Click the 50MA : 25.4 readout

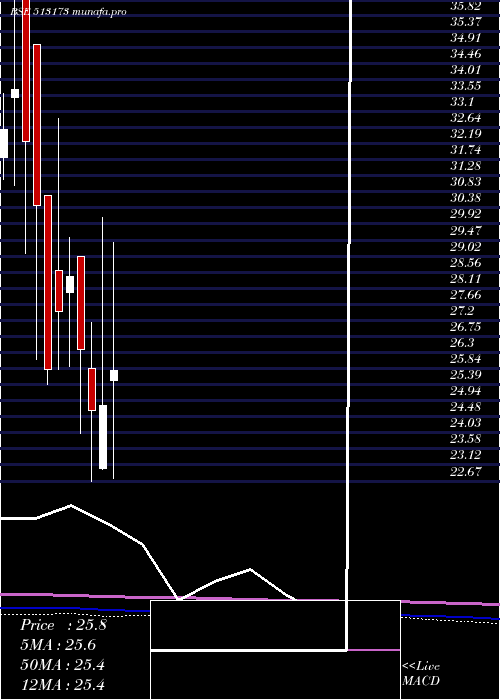[62, 665]
